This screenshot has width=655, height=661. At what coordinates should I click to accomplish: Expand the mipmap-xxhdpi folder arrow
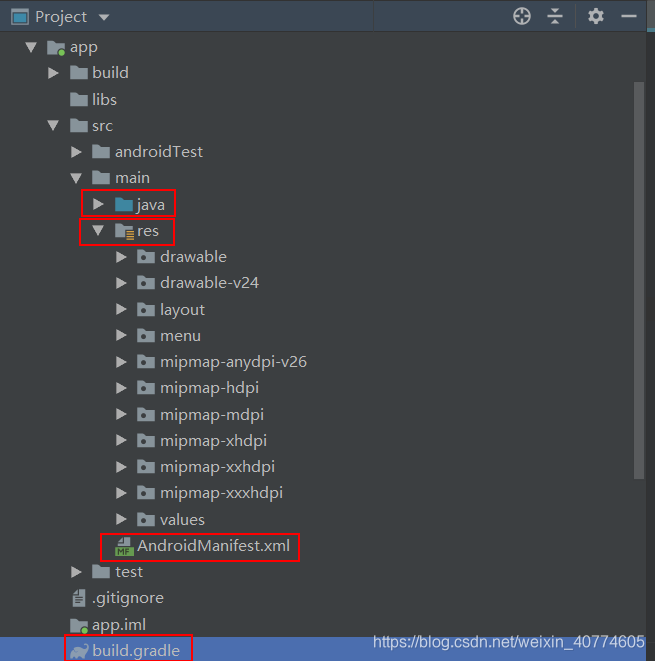point(121,467)
